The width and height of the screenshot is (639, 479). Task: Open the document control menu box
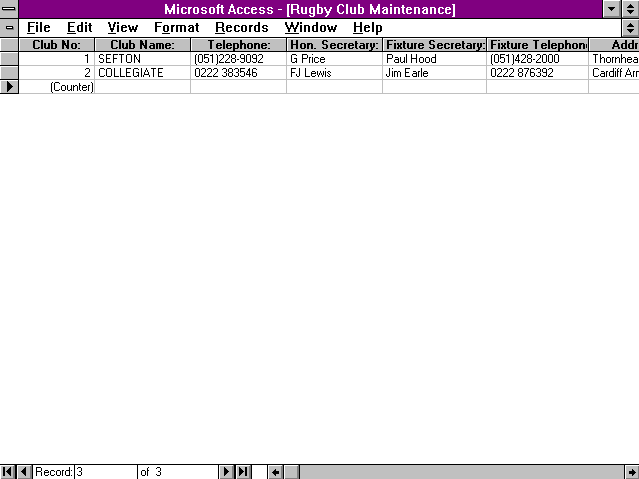tap(9, 28)
